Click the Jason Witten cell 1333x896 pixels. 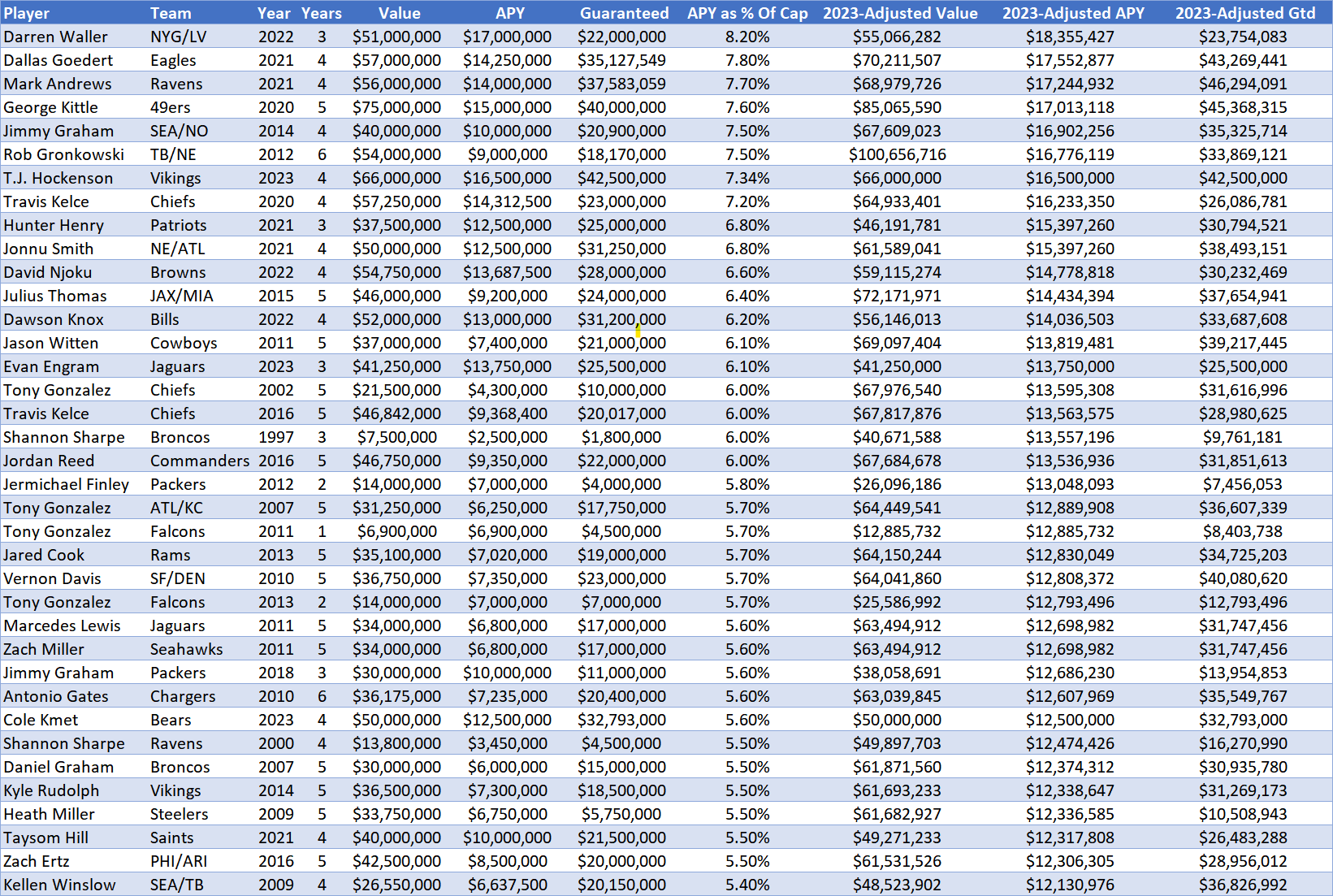coord(50,343)
